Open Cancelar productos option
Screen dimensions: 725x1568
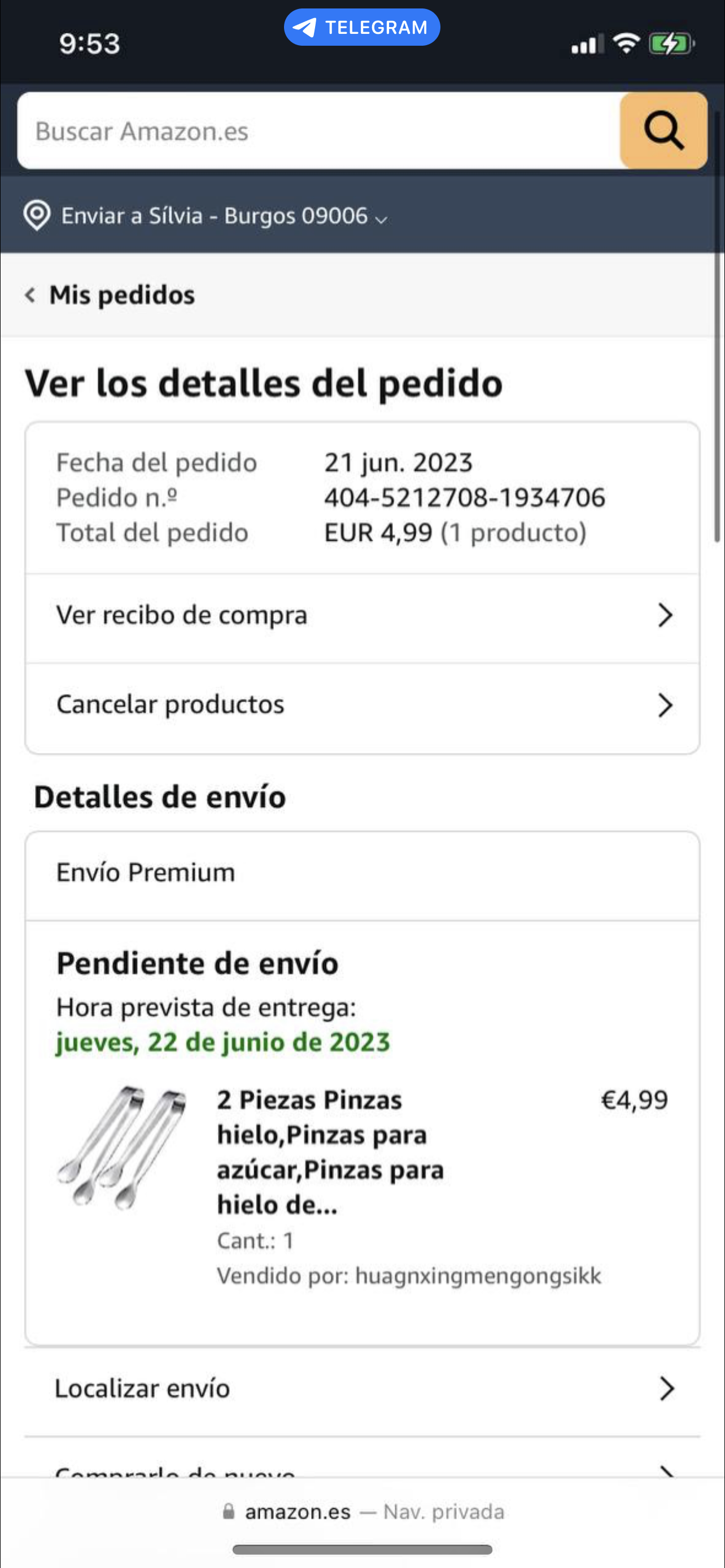coord(171,705)
